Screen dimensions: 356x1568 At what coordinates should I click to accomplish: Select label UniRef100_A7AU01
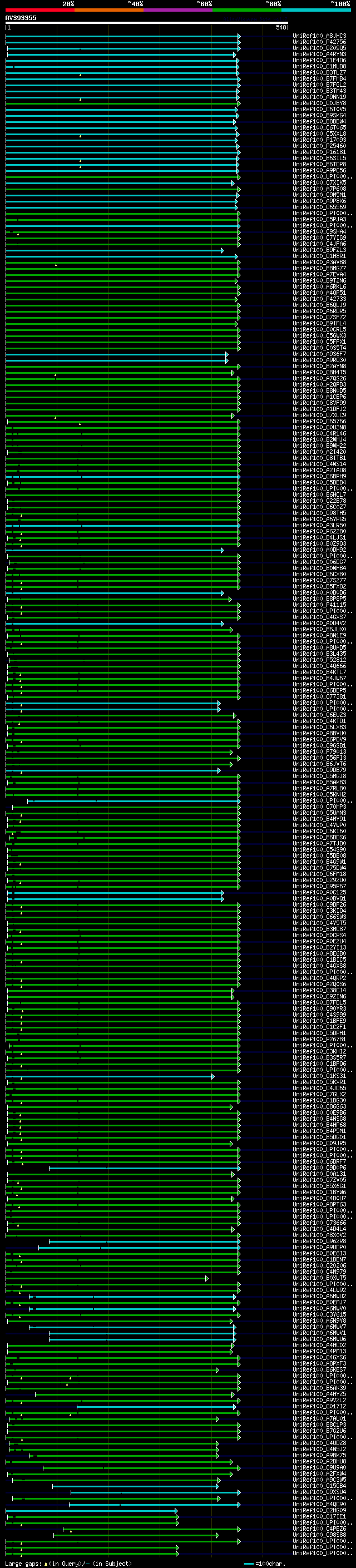pos(319,1418)
